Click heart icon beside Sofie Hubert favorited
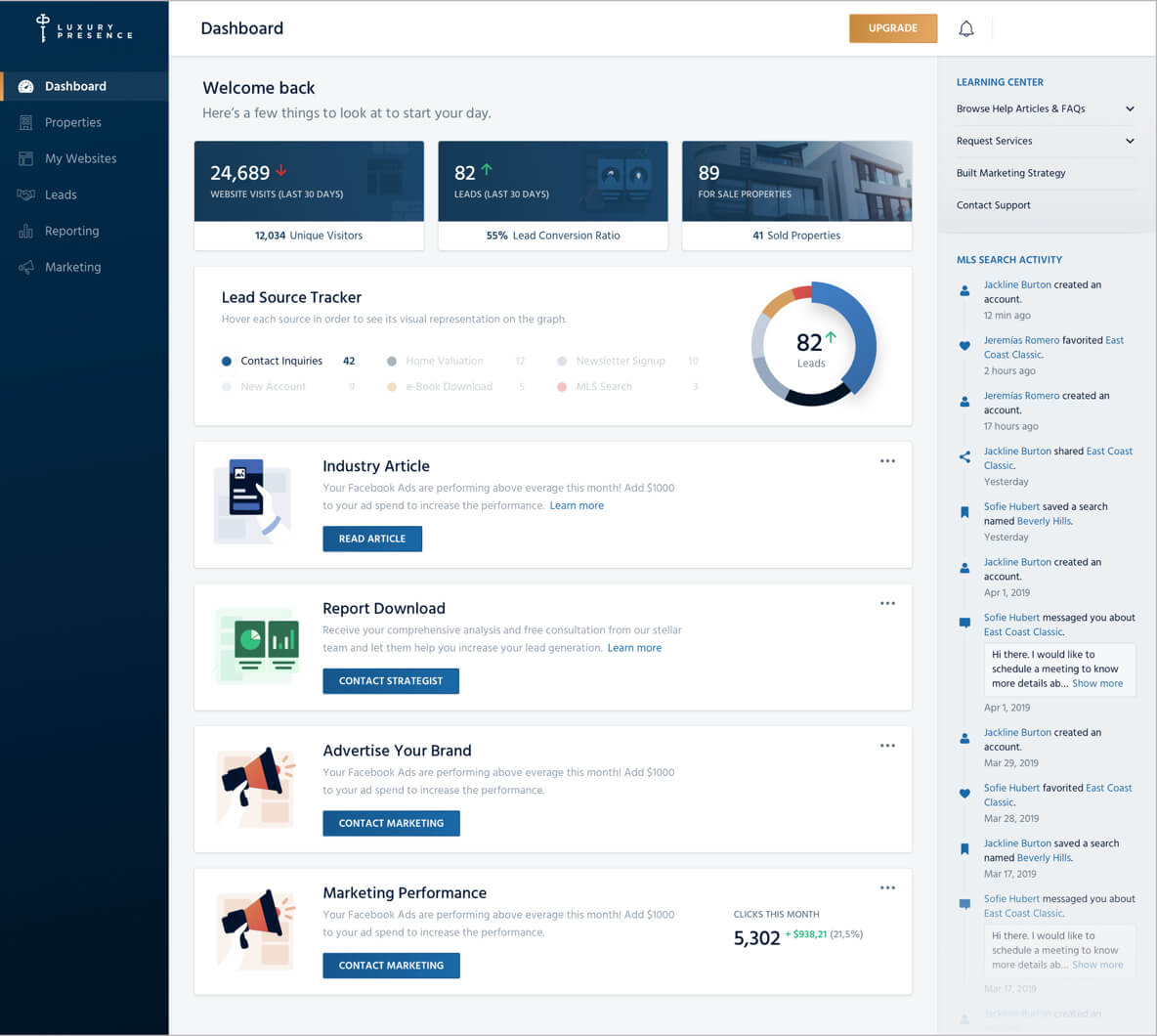This screenshot has width=1157, height=1036. click(x=964, y=794)
